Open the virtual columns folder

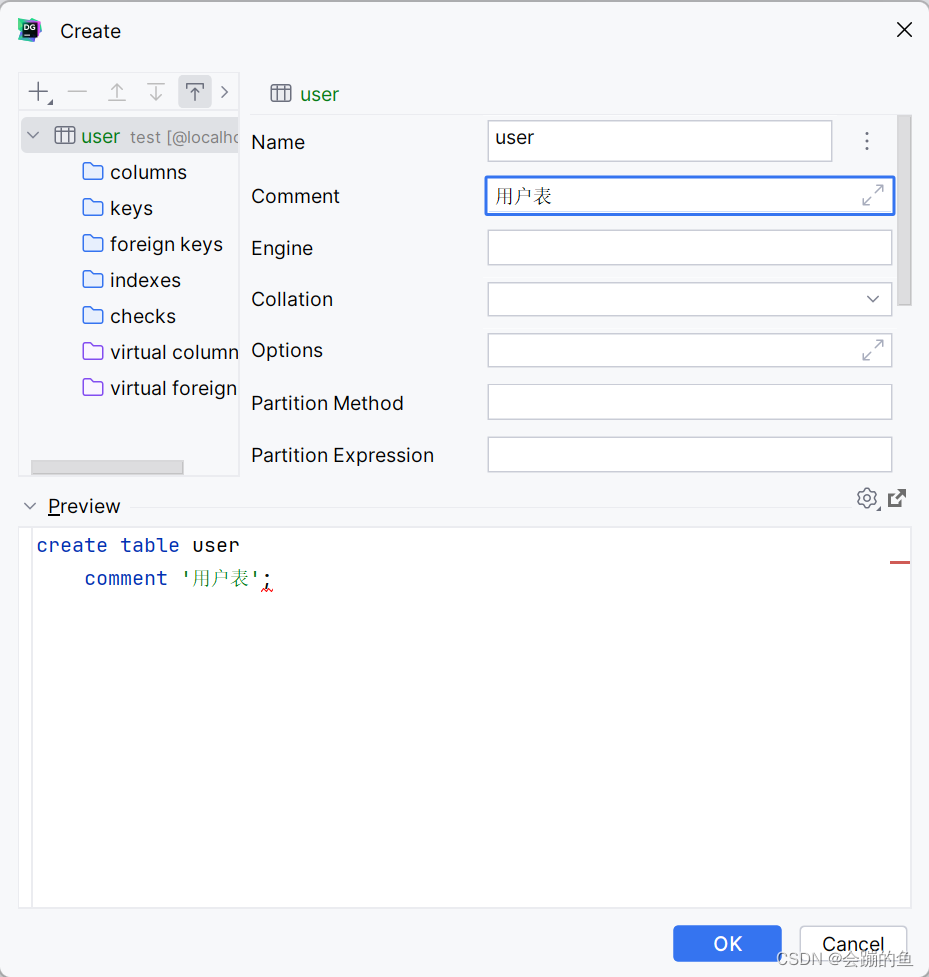160,352
